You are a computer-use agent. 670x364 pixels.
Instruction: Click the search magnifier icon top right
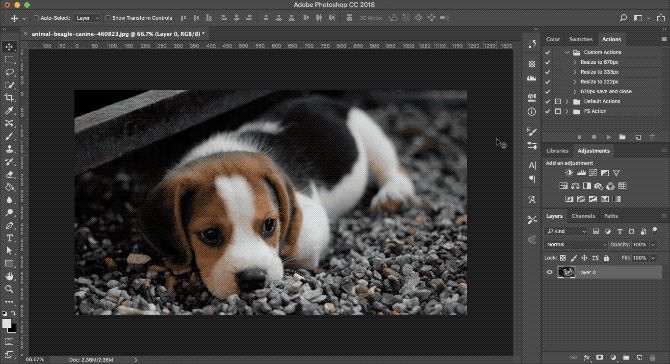pos(623,18)
